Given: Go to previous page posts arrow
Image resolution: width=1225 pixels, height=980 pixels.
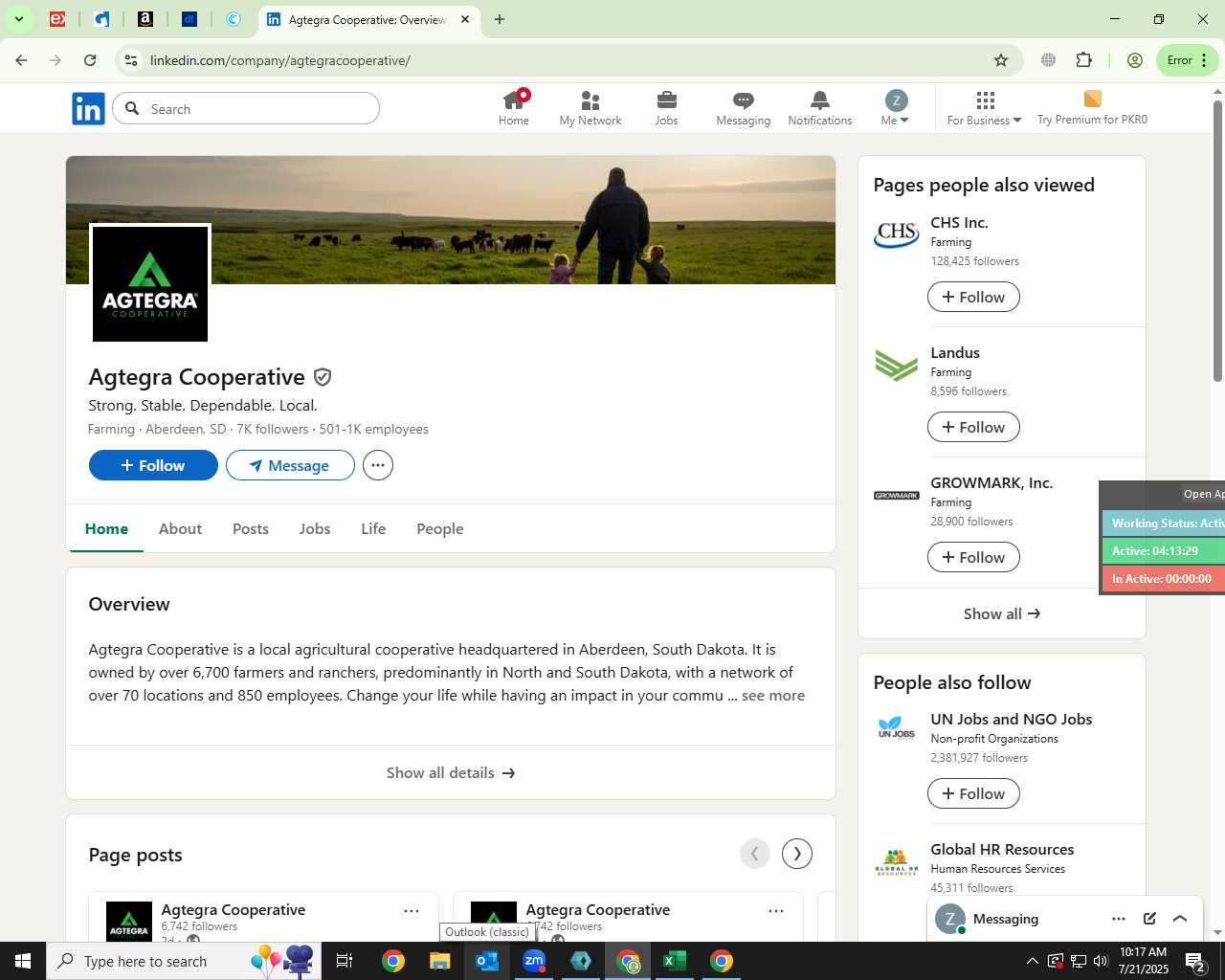Looking at the screenshot, I should [x=754, y=854].
